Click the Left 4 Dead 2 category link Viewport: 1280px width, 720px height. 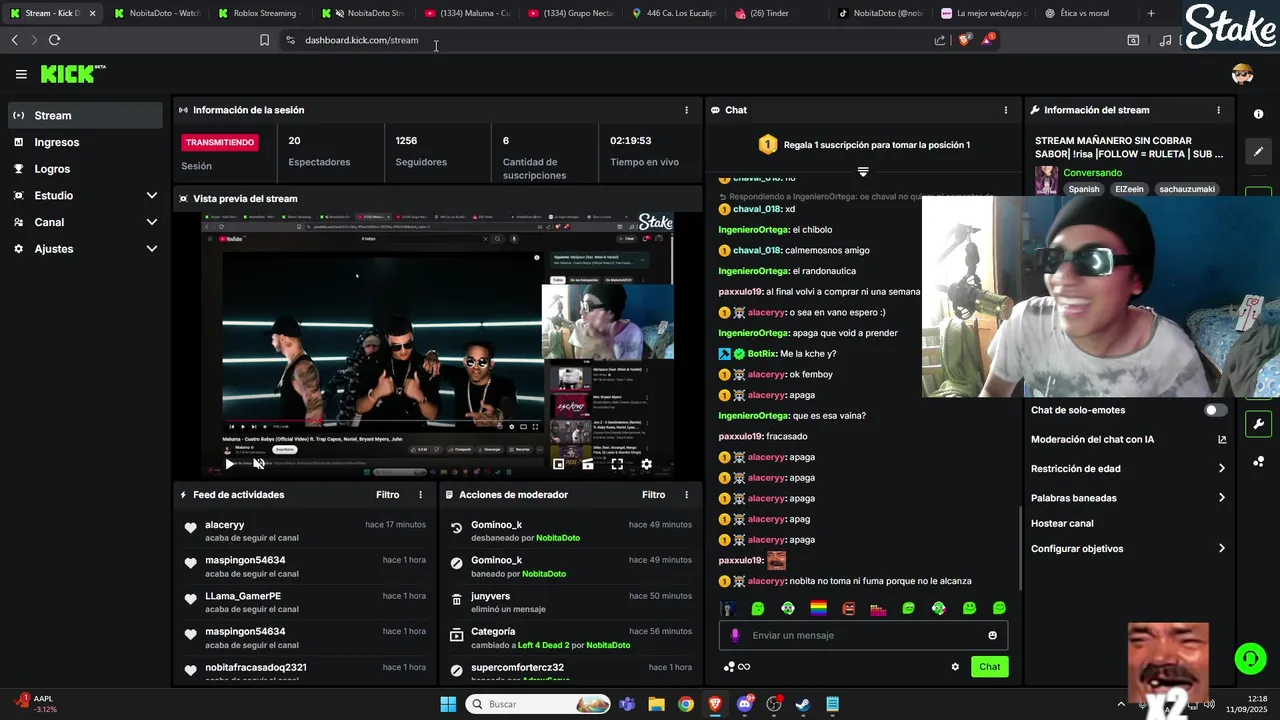[x=546, y=645]
